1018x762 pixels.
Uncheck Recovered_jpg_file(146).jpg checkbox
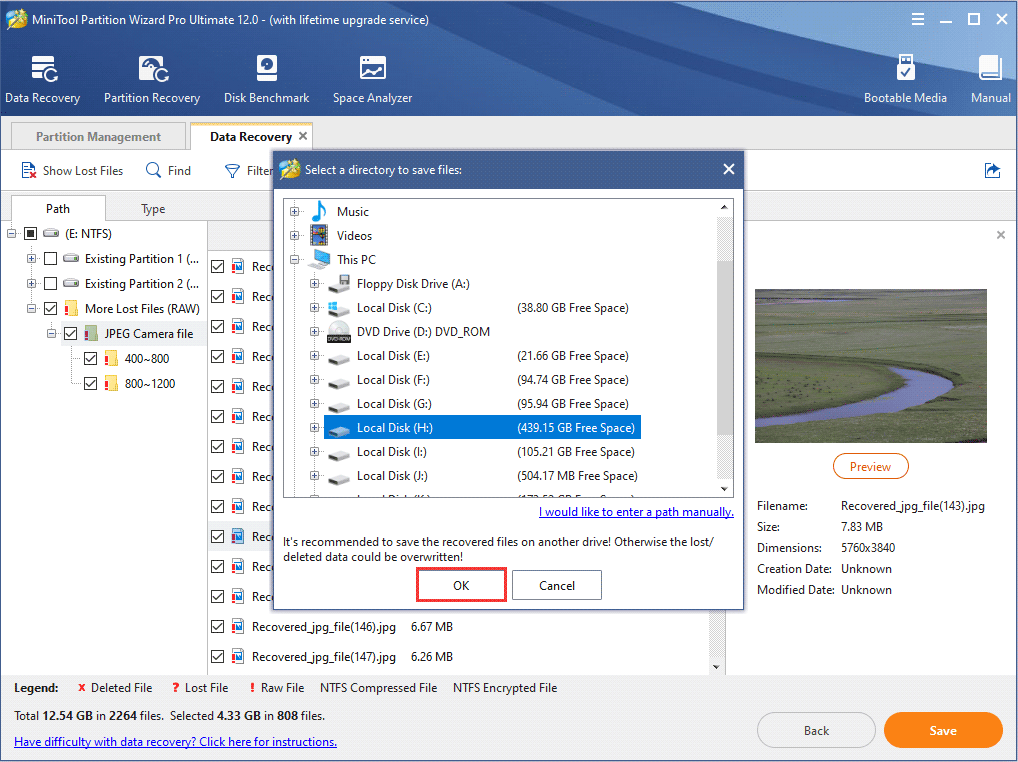coord(217,626)
